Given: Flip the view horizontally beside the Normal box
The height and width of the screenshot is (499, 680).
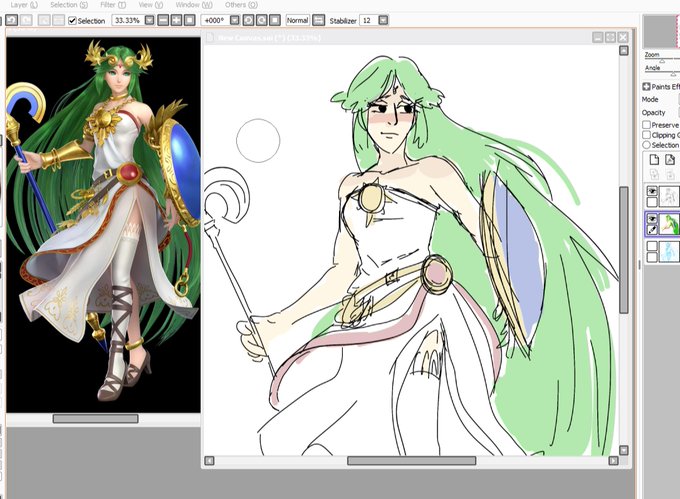Looking at the screenshot, I should 318,20.
